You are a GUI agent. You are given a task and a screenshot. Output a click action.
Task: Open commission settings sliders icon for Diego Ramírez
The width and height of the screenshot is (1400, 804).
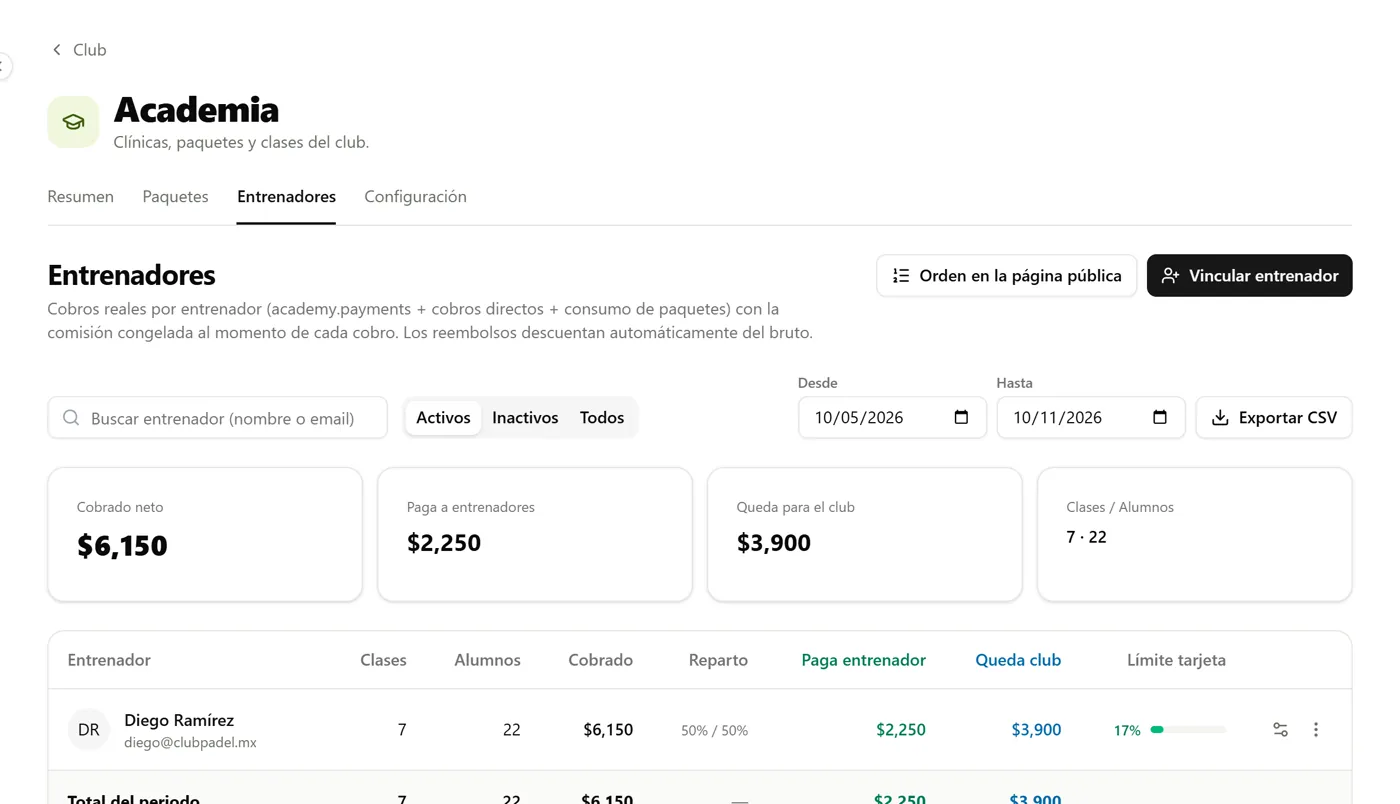(1280, 730)
